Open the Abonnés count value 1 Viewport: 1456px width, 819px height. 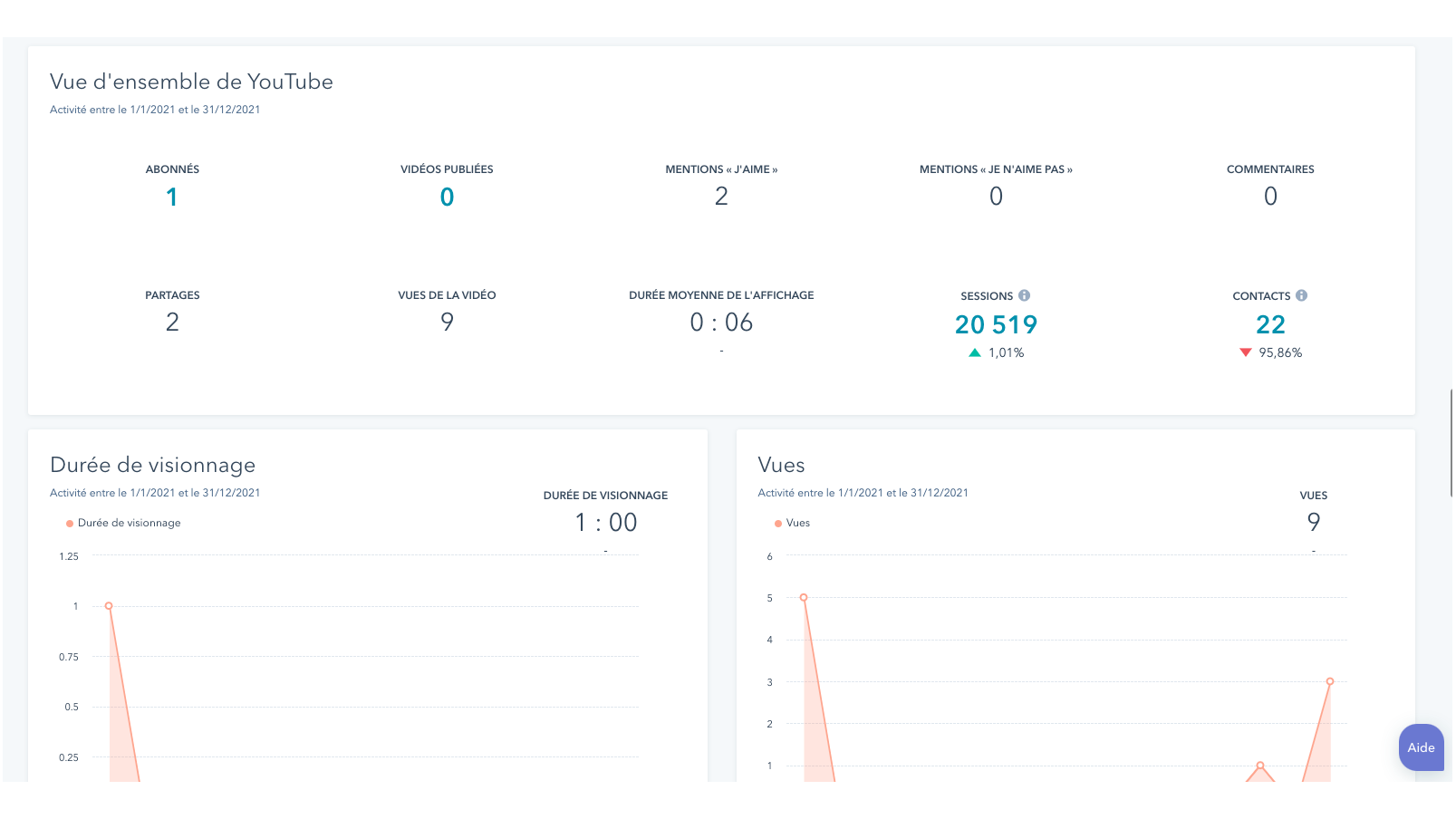(172, 197)
